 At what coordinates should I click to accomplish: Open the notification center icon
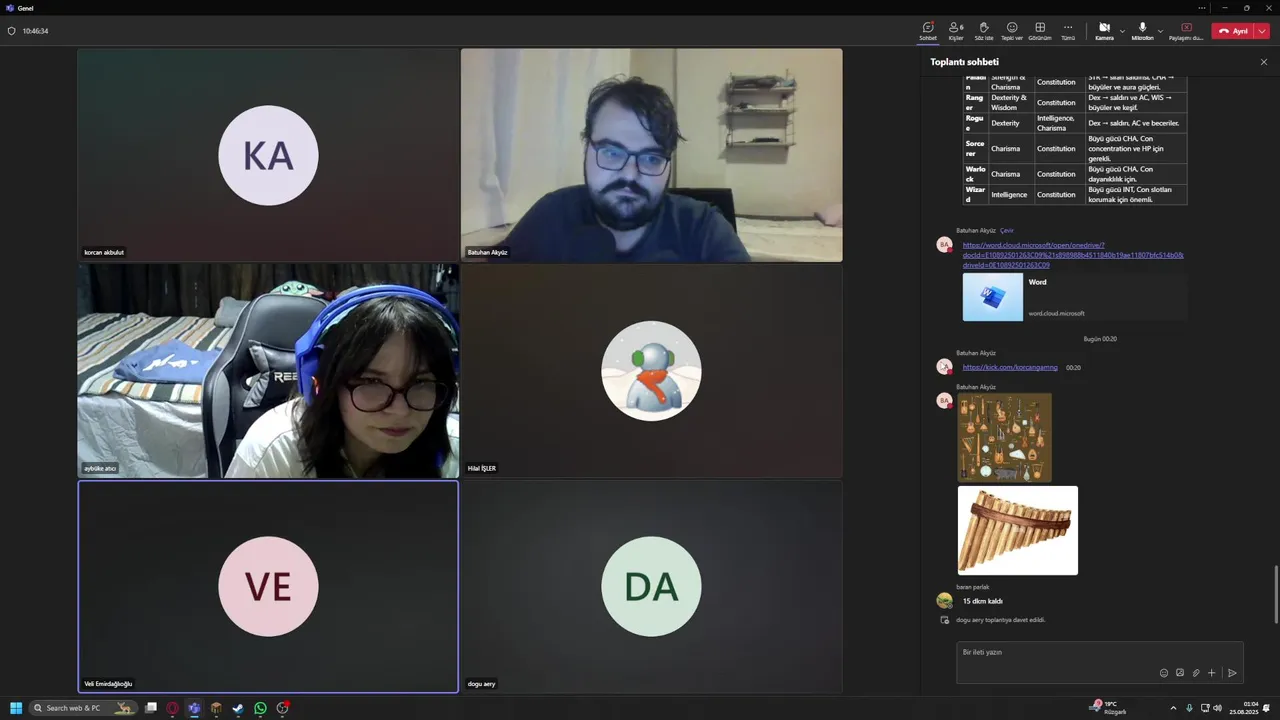(x=1267, y=708)
